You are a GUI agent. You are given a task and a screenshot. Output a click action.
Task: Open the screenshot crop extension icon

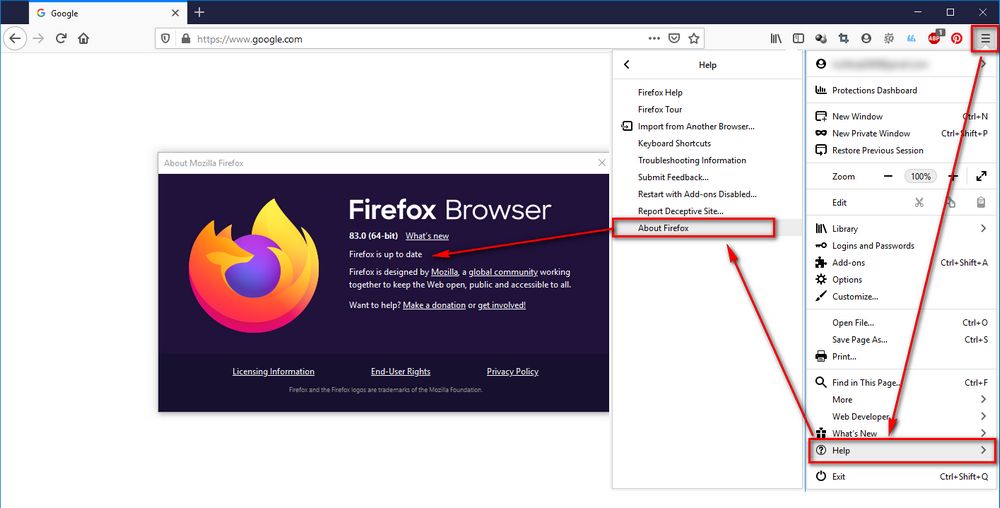(x=844, y=38)
